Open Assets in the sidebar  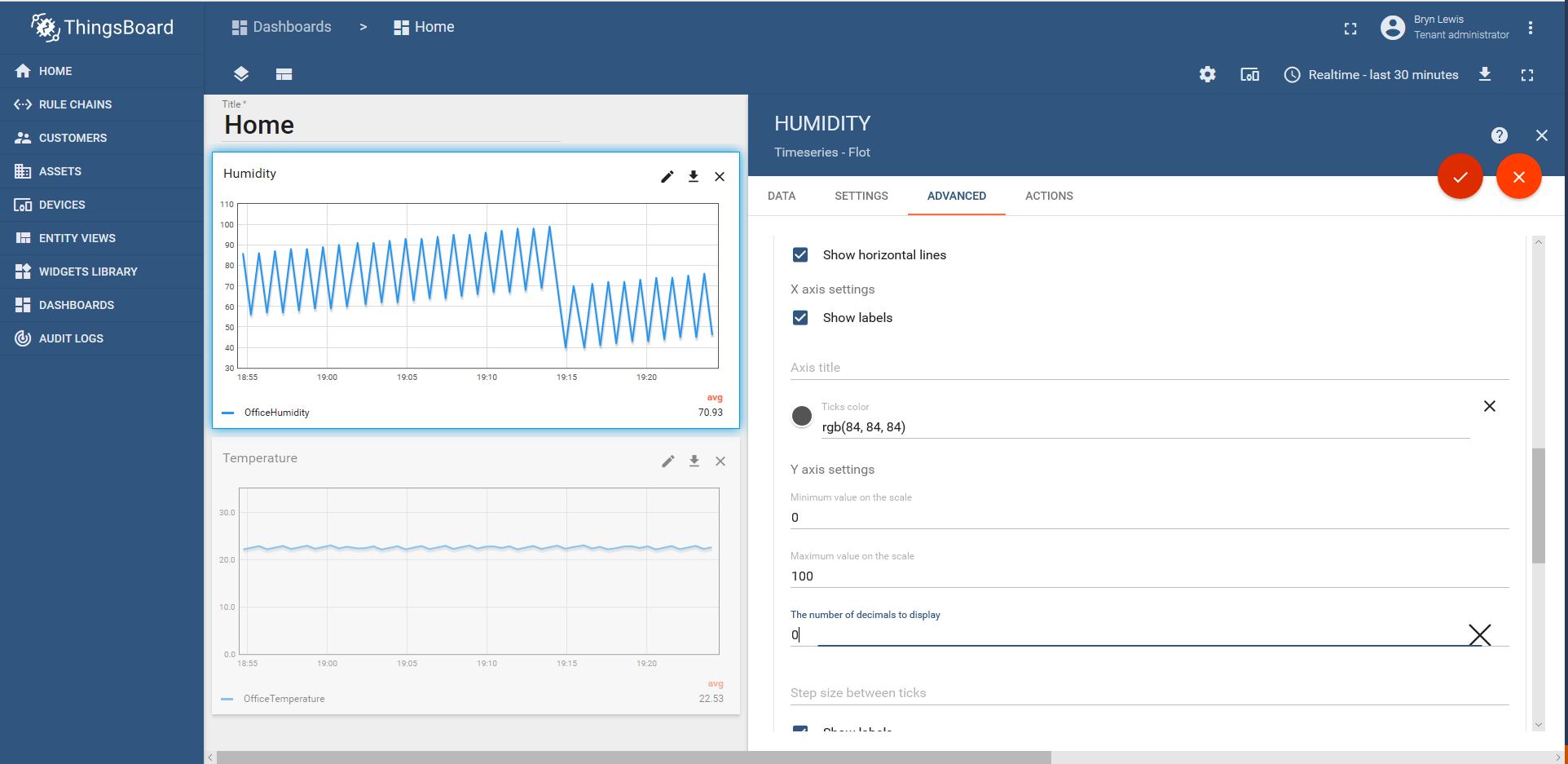point(102,171)
